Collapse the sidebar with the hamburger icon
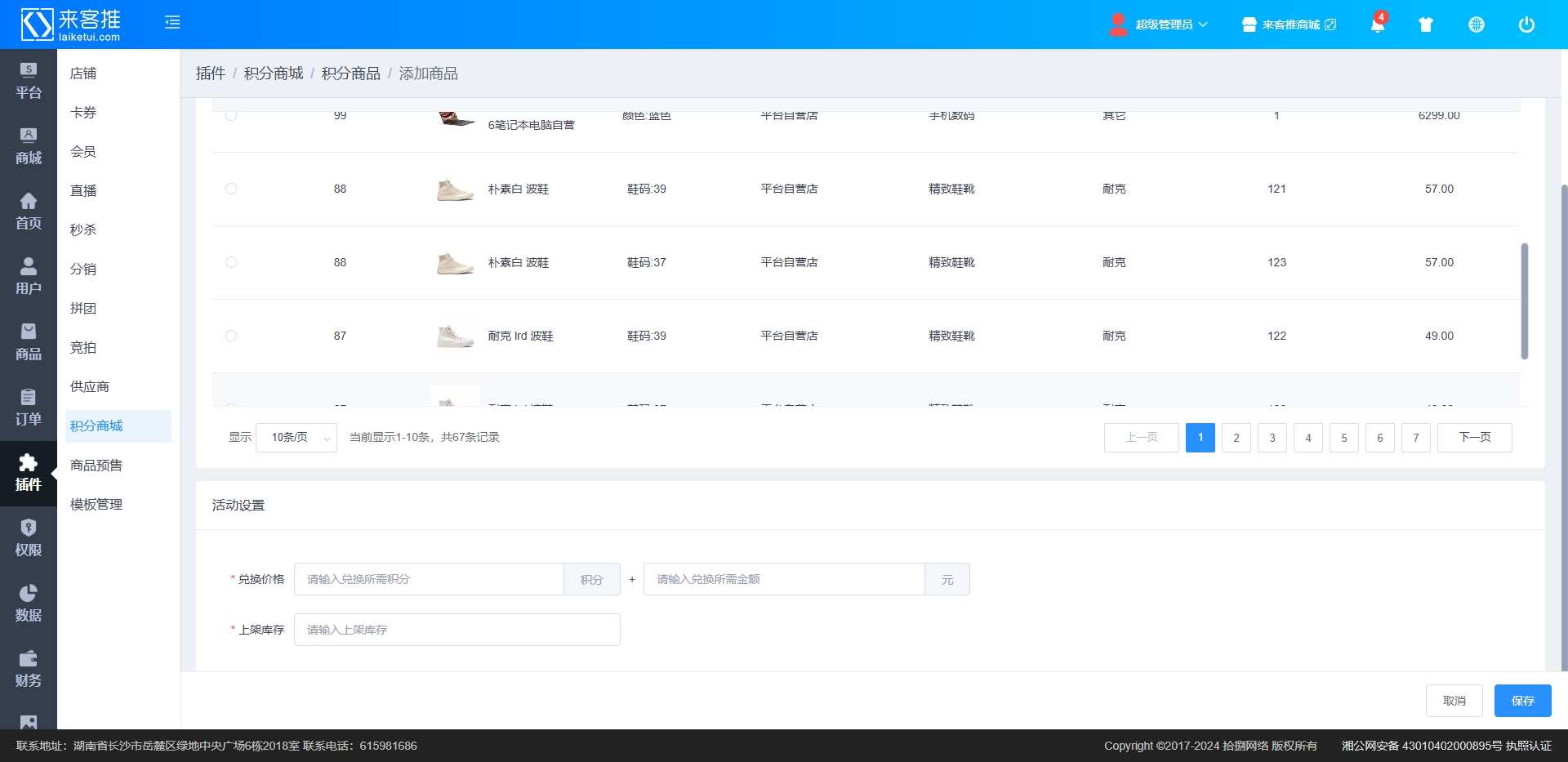 [x=172, y=23]
